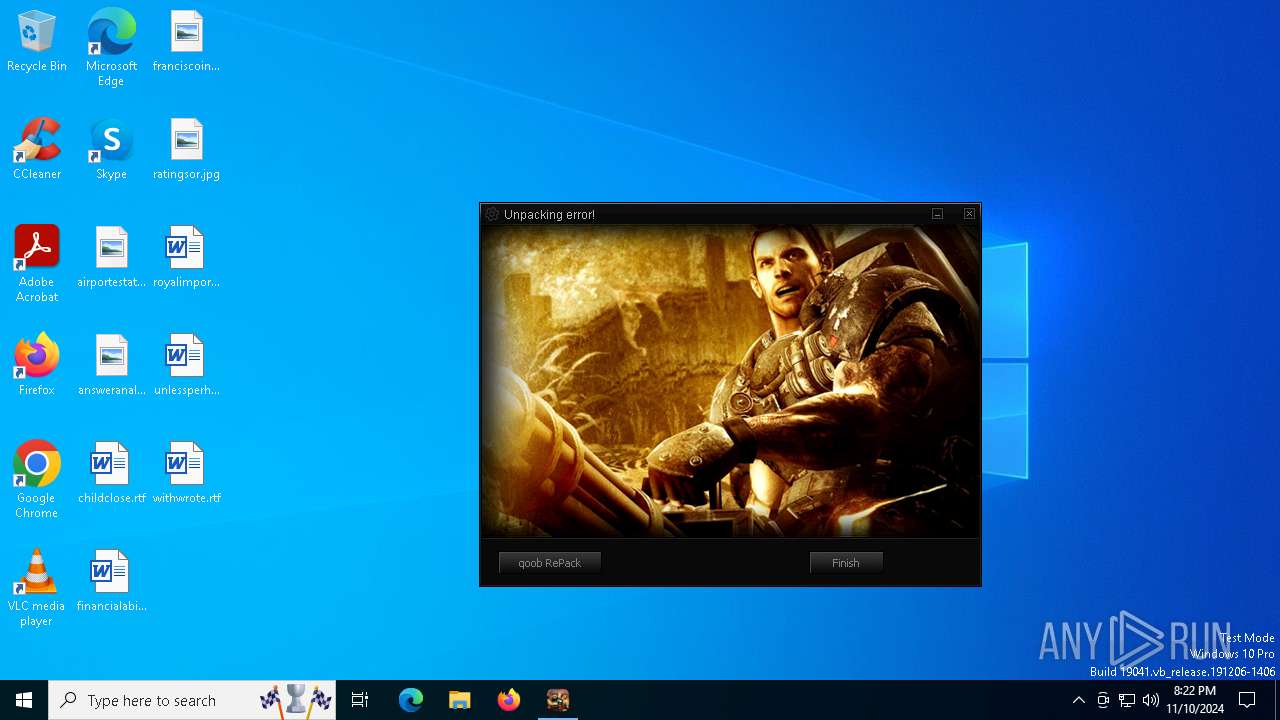Select the childclose.rtf document
This screenshot has height=720, width=1280.
[111, 474]
